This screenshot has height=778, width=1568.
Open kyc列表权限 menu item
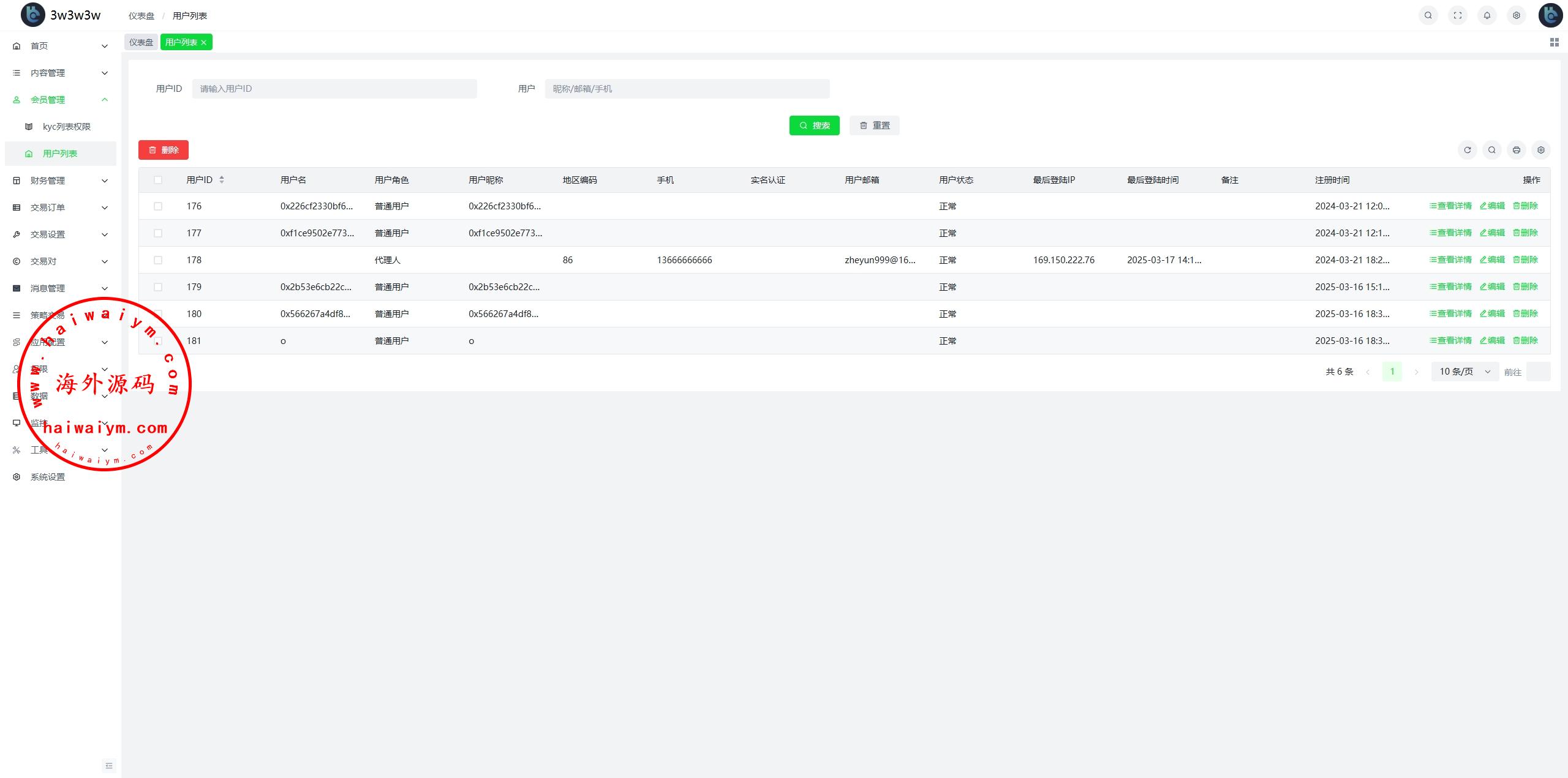tap(66, 127)
